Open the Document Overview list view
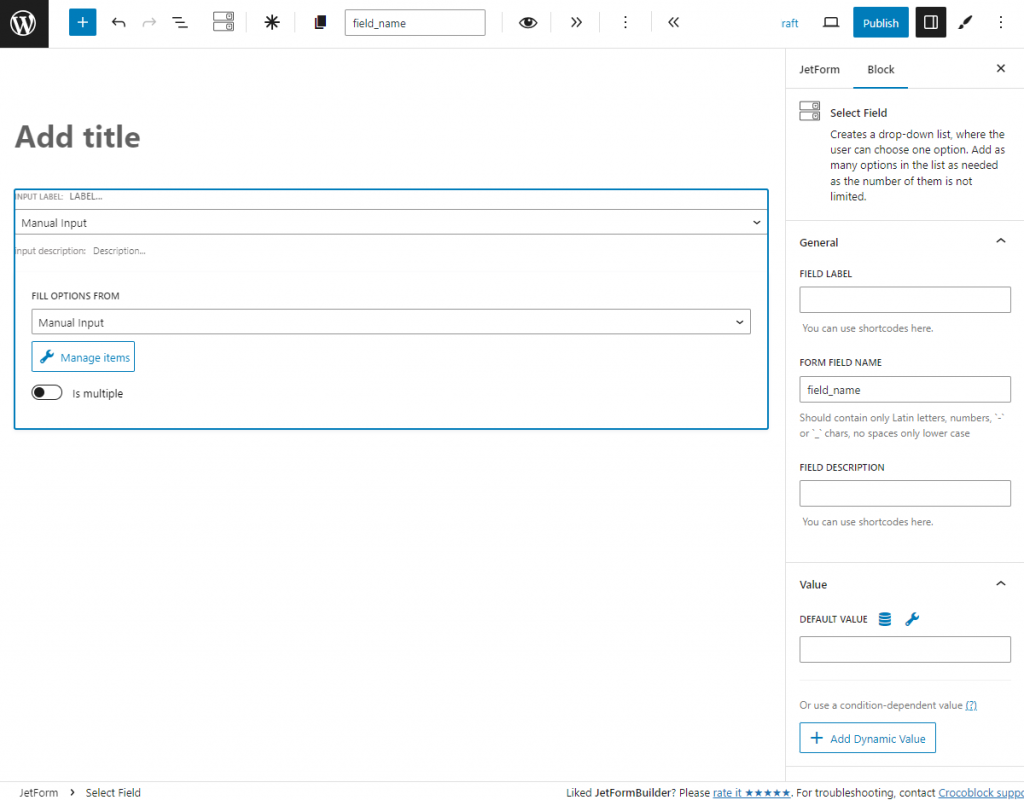The height and width of the screenshot is (800, 1024). point(180,21)
